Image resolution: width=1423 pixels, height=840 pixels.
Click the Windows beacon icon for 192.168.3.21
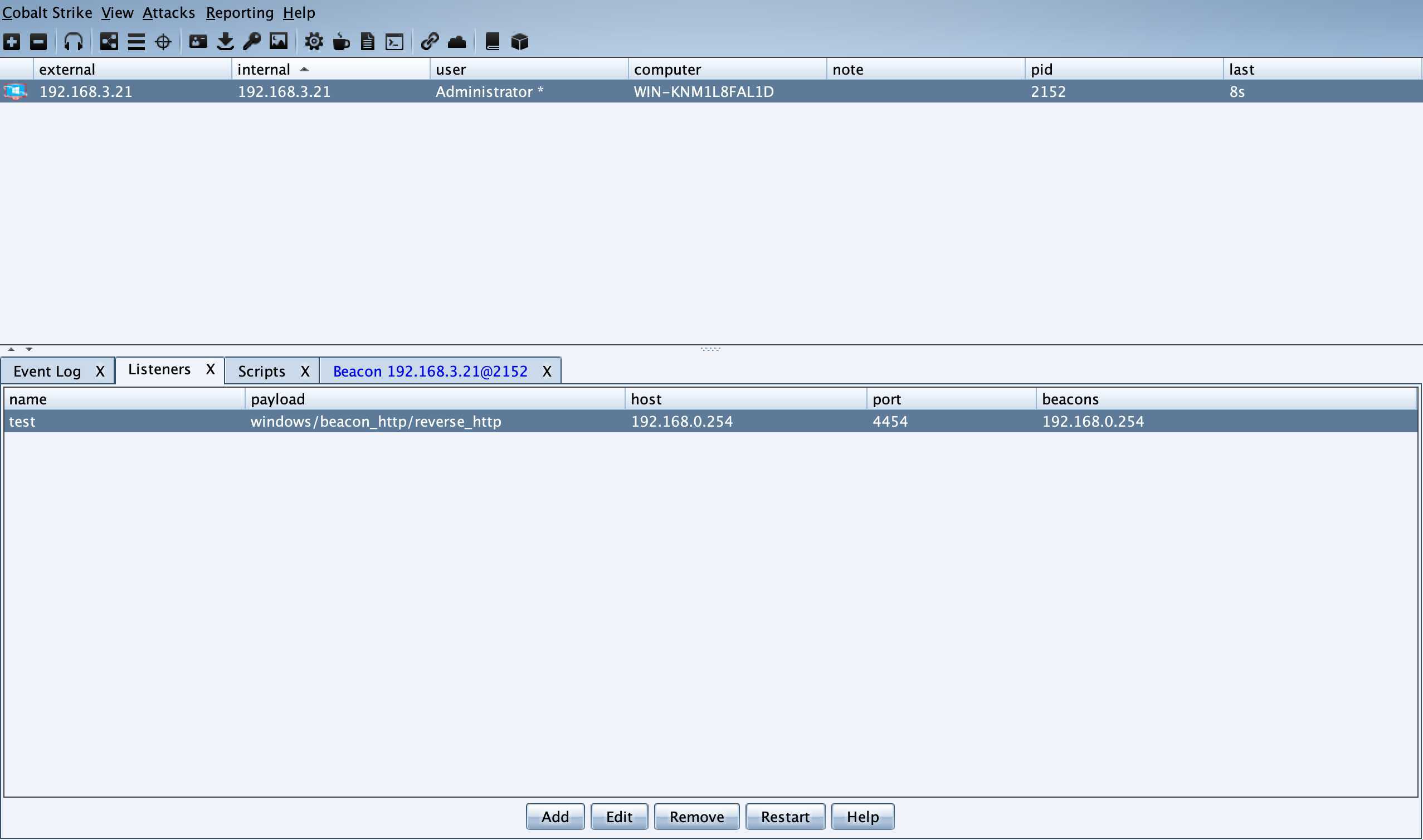tap(15, 92)
